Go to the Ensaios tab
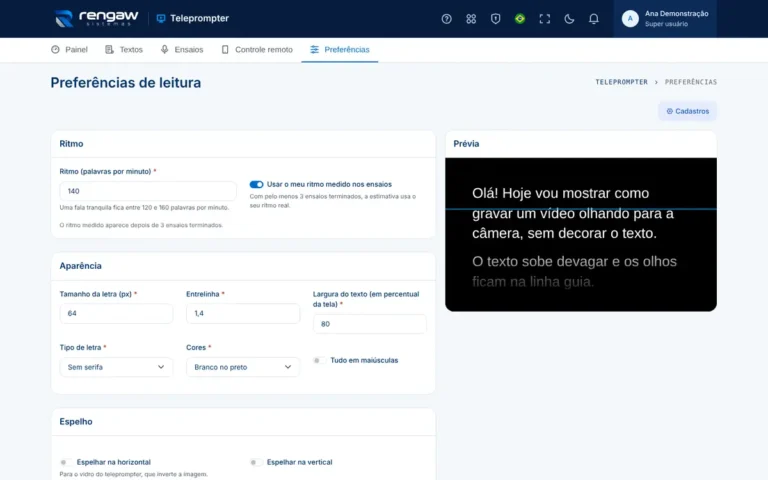This screenshot has width=768, height=480. 182,49
